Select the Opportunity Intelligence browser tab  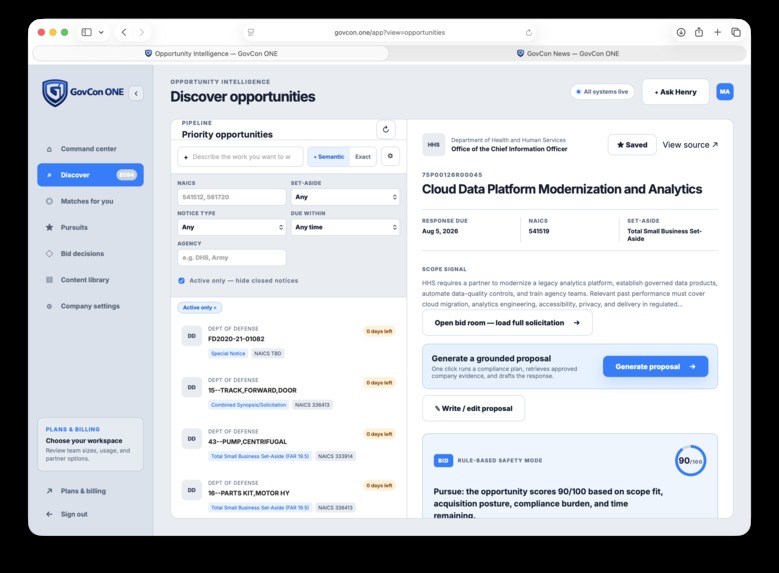pyautogui.click(x=211, y=53)
